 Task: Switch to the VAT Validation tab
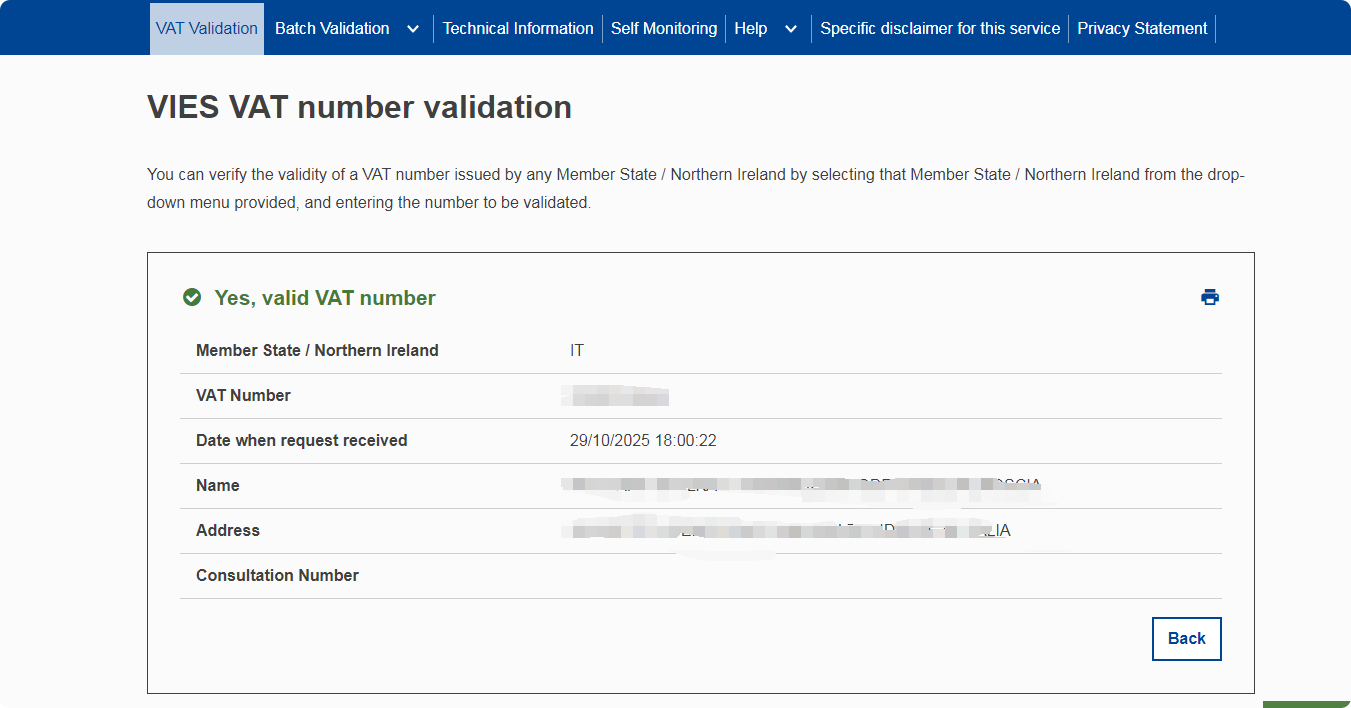pos(207,29)
